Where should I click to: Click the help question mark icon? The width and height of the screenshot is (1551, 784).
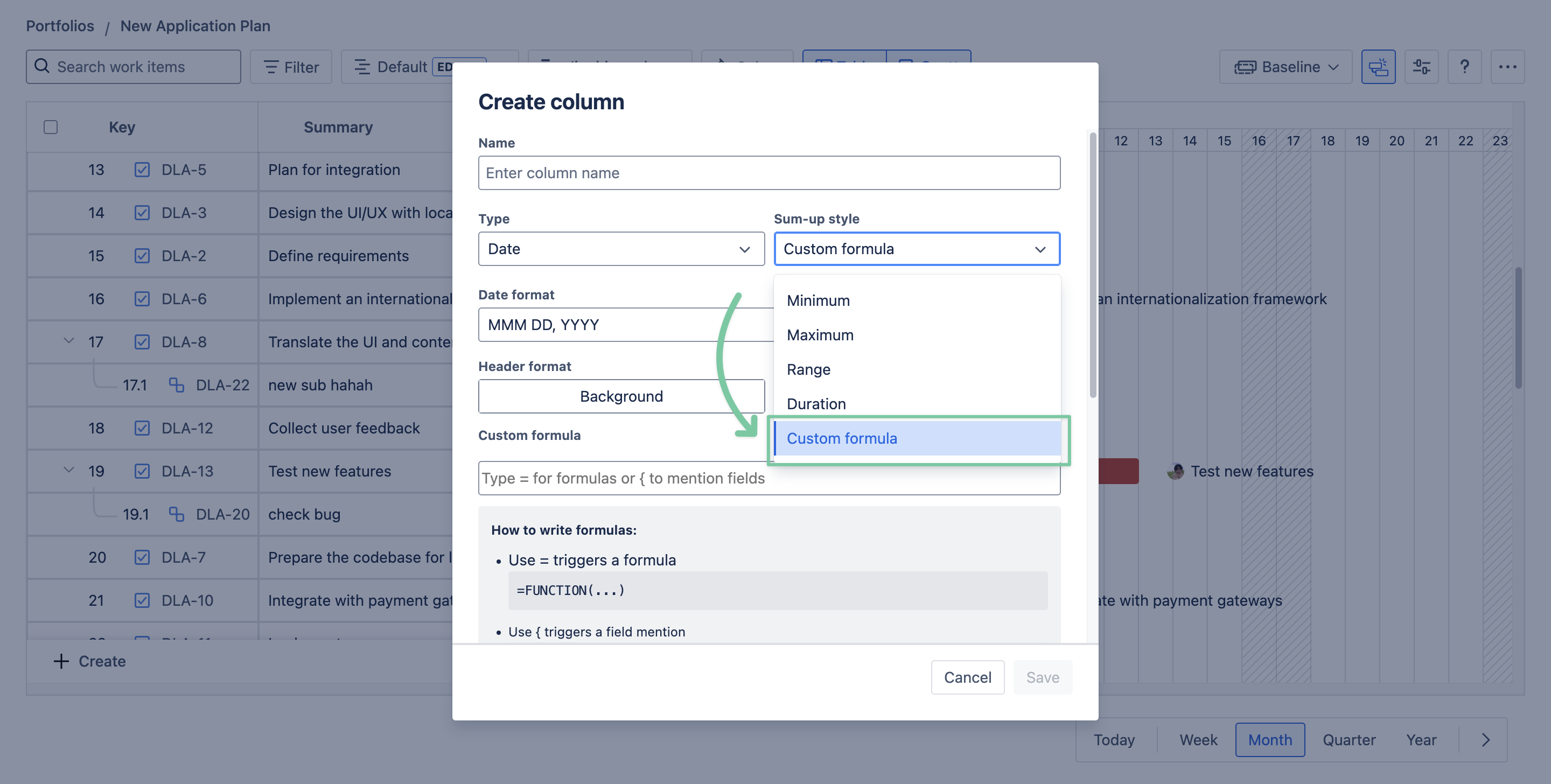[x=1464, y=67]
